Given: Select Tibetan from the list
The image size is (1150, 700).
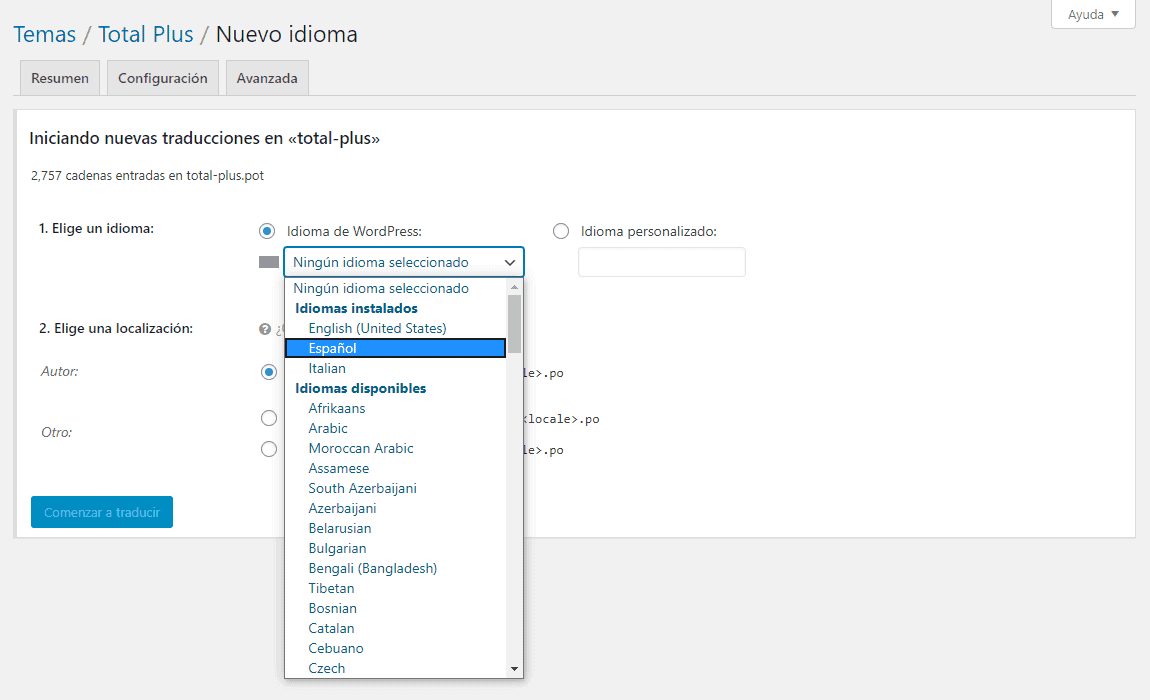Looking at the screenshot, I should 395,588.
